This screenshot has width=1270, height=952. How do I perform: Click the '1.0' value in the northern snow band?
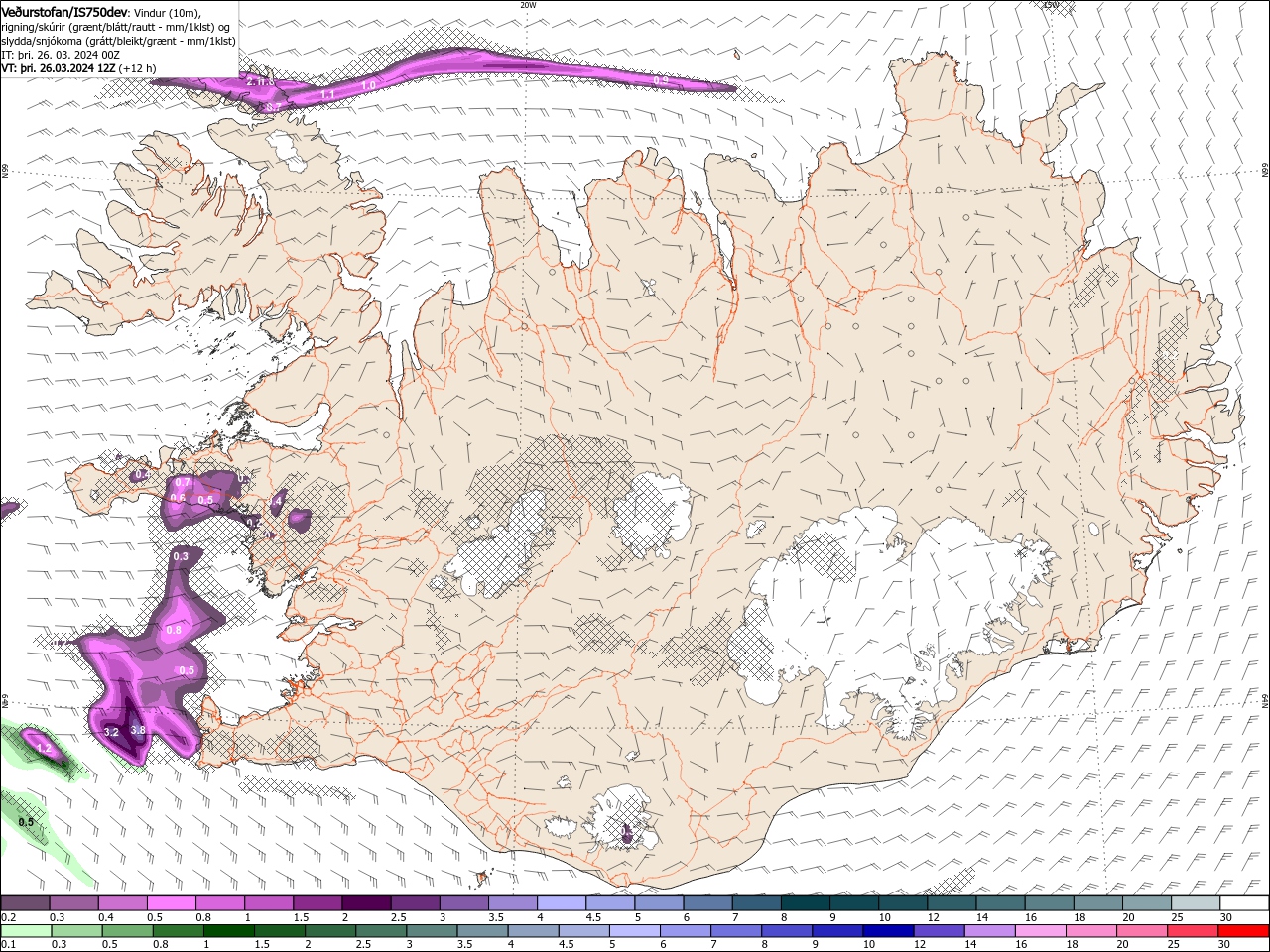[x=368, y=86]
